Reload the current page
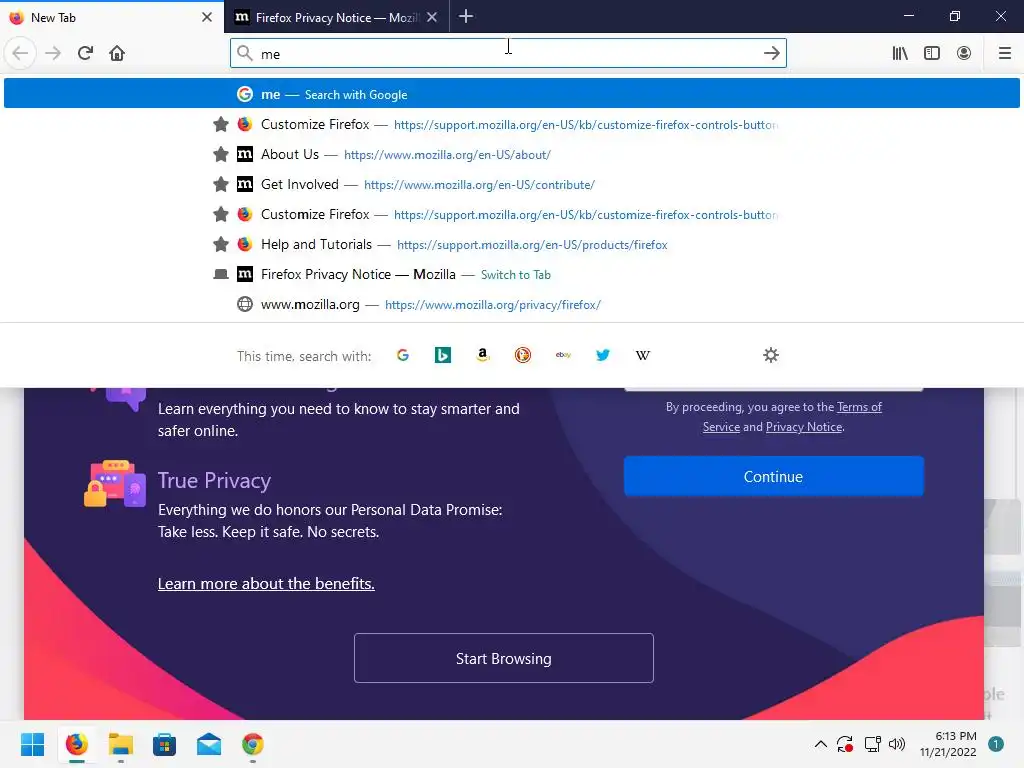The height and width of the screenshot is (768, 1024). 85,53
